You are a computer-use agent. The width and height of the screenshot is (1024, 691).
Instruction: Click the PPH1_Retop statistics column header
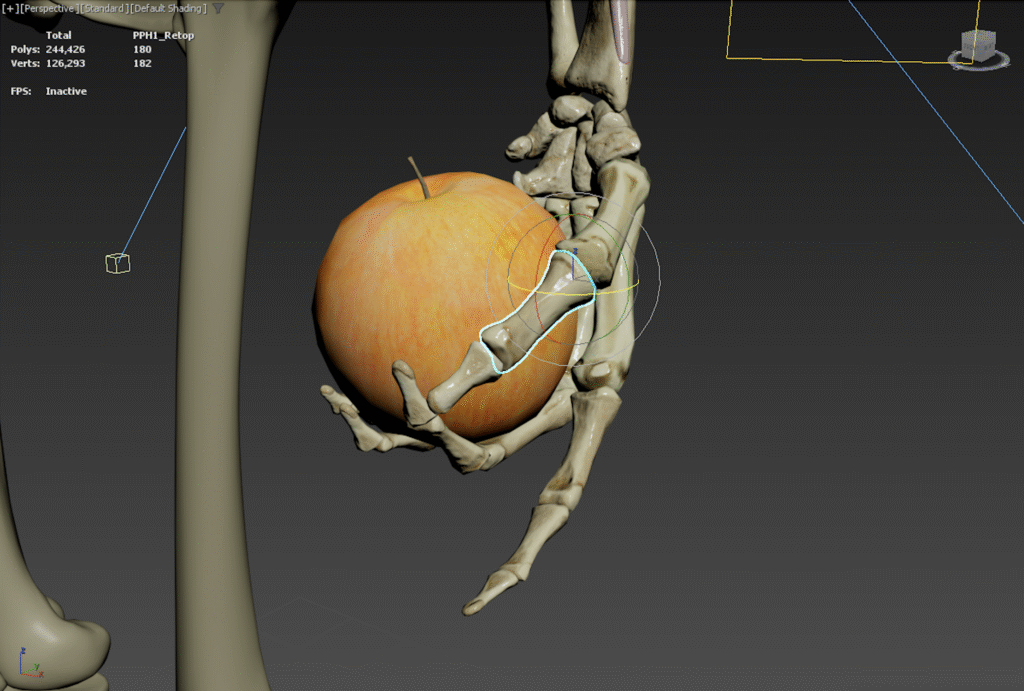click(163, 35)
